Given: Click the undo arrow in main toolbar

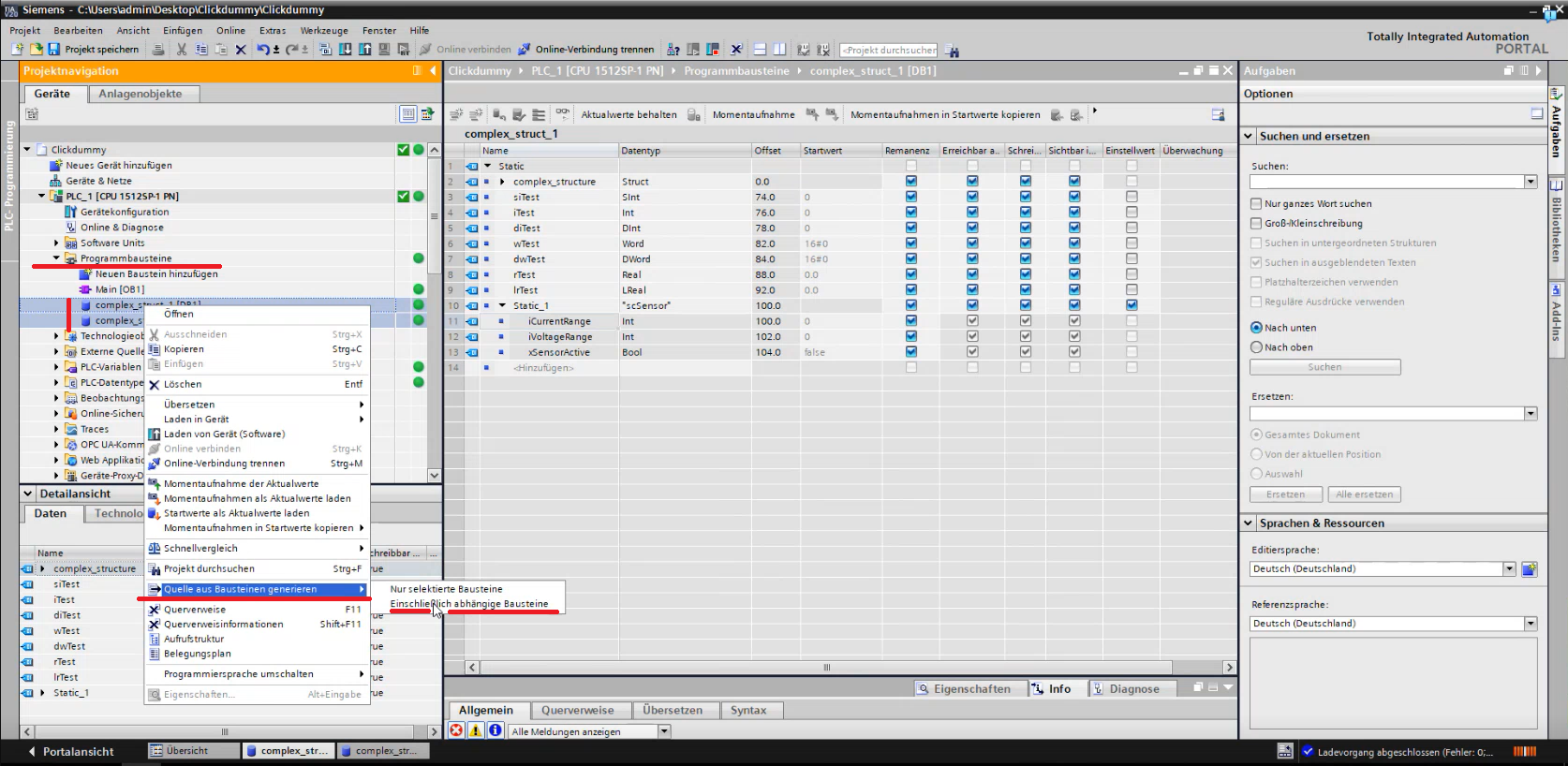Looking at the screenshot, I should [x=263, y=50].
